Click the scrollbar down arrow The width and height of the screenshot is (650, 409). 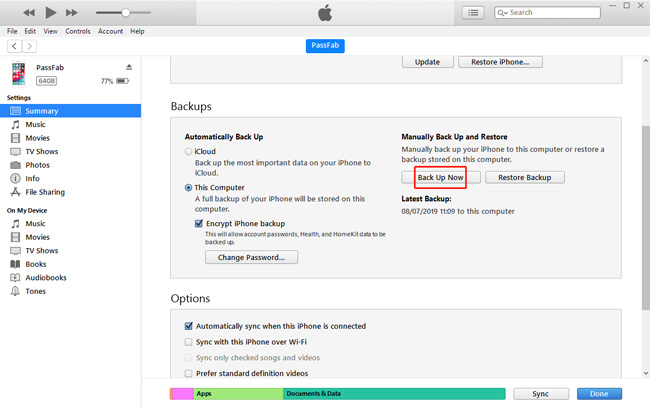pos(645,373)
